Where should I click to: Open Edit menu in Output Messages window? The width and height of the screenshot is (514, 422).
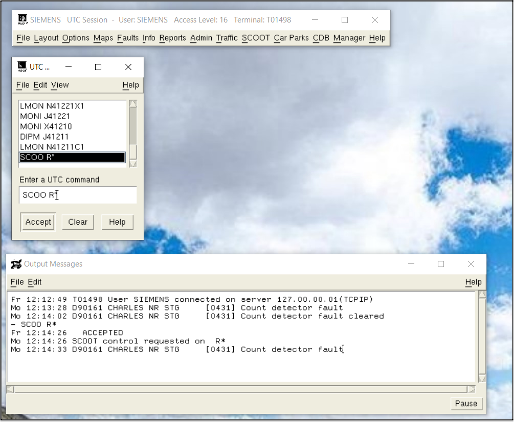pos(34,282)
